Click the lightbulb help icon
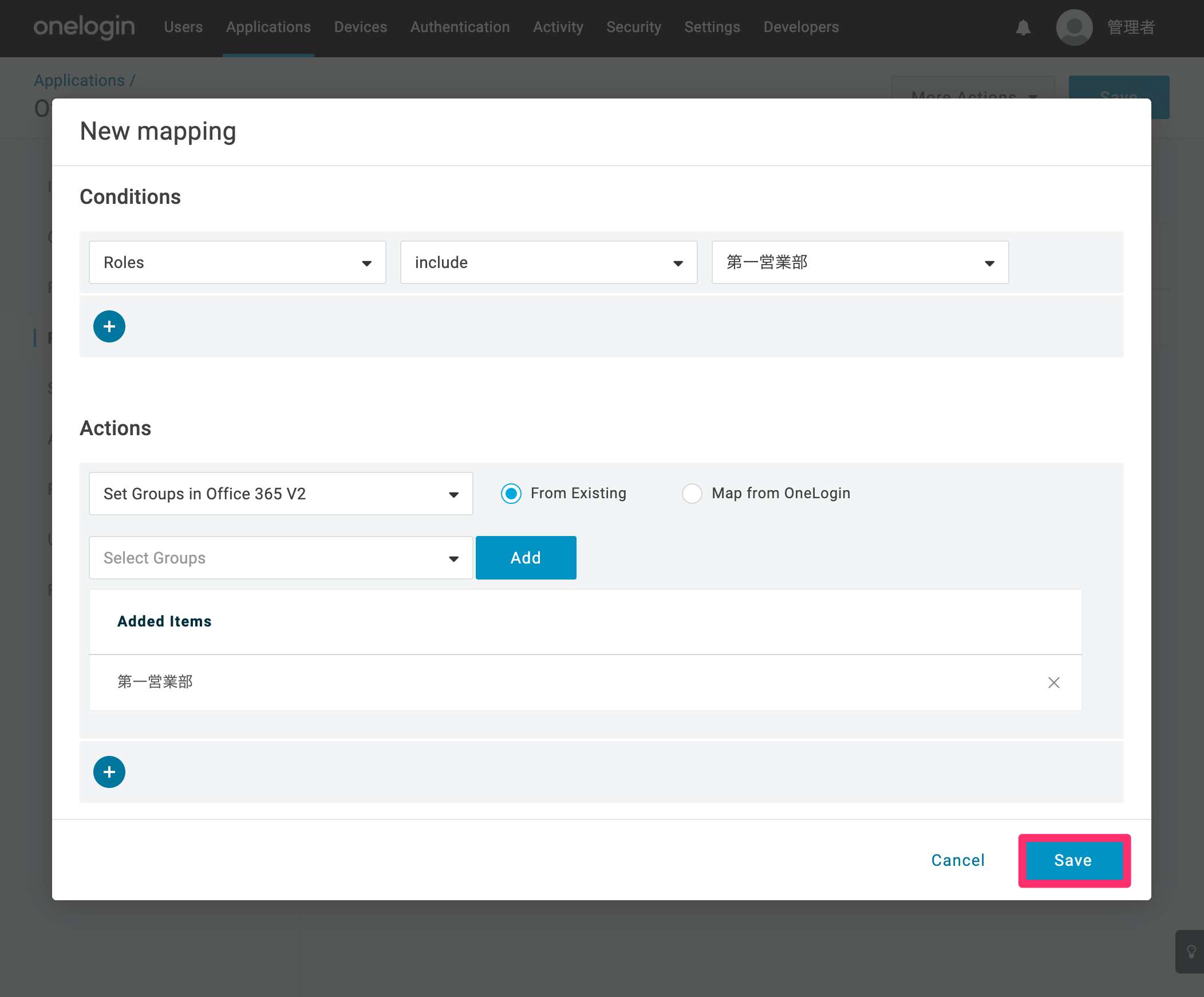Viewport: 1204px width, 997px height. pyautogui.click(x=1191, y=952)
